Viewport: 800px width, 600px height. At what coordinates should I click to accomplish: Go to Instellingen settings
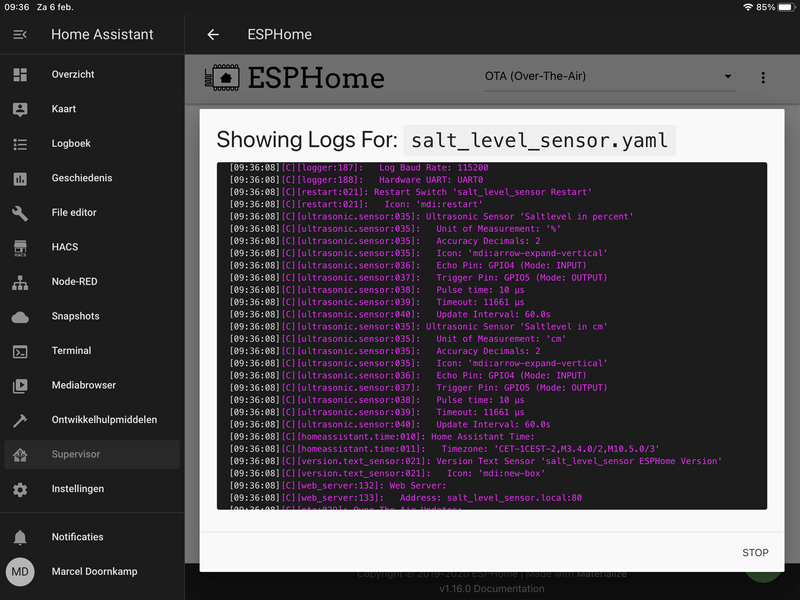pos(78,489)
